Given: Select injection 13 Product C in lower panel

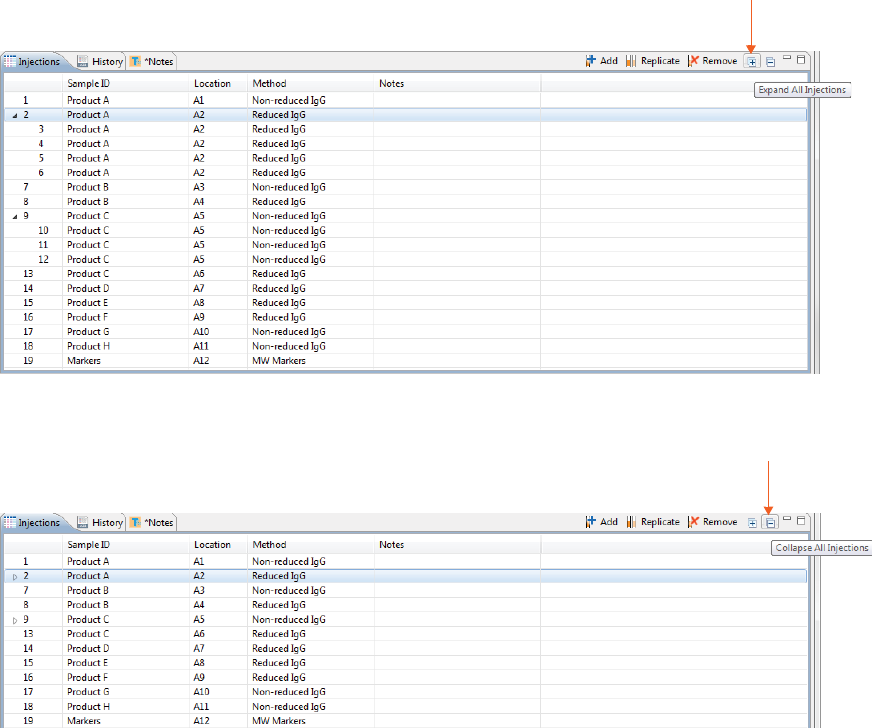Looking at the screenshot, I should pos(406,634).
